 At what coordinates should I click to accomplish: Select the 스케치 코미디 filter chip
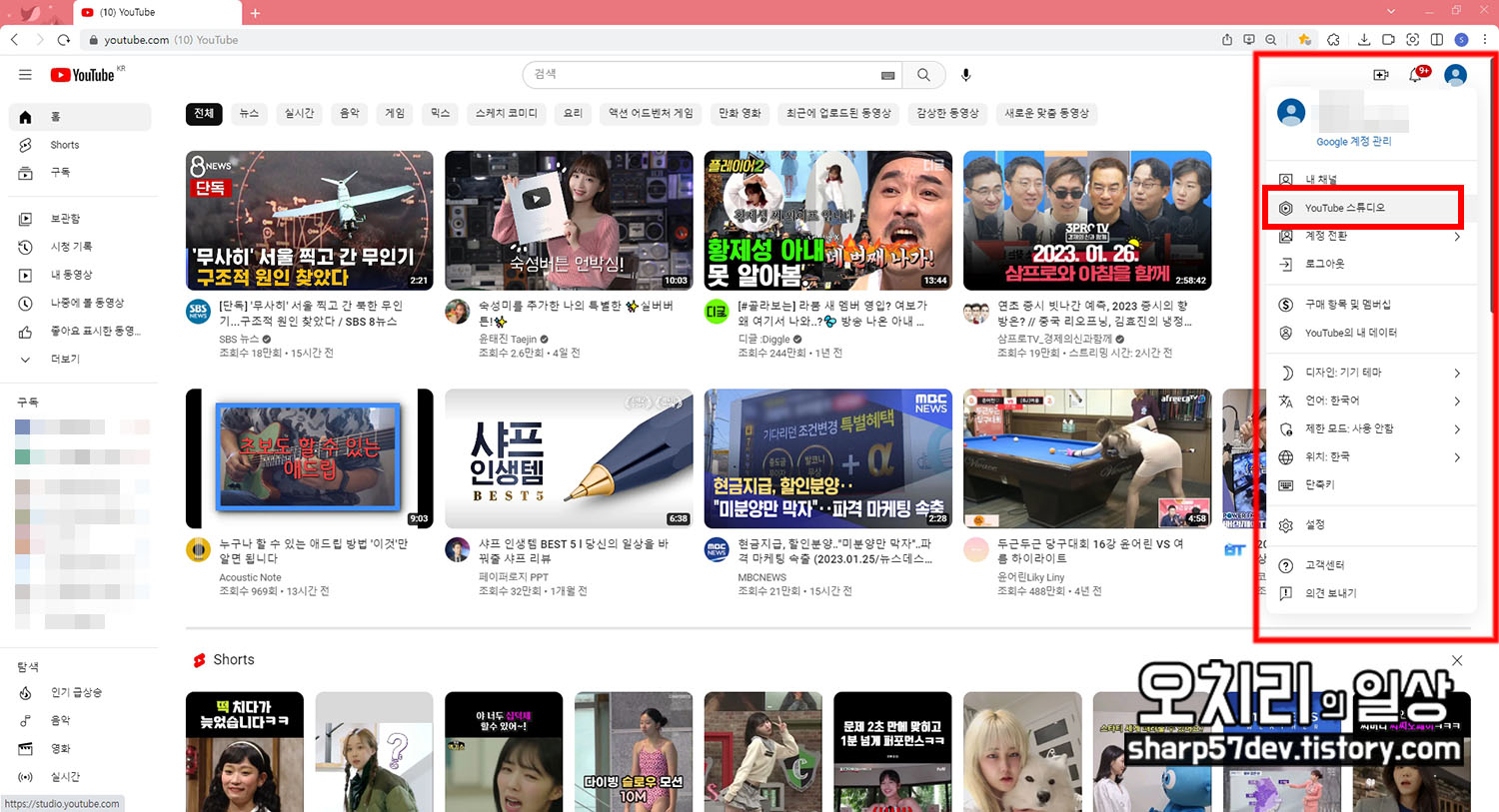coord(507,114)
